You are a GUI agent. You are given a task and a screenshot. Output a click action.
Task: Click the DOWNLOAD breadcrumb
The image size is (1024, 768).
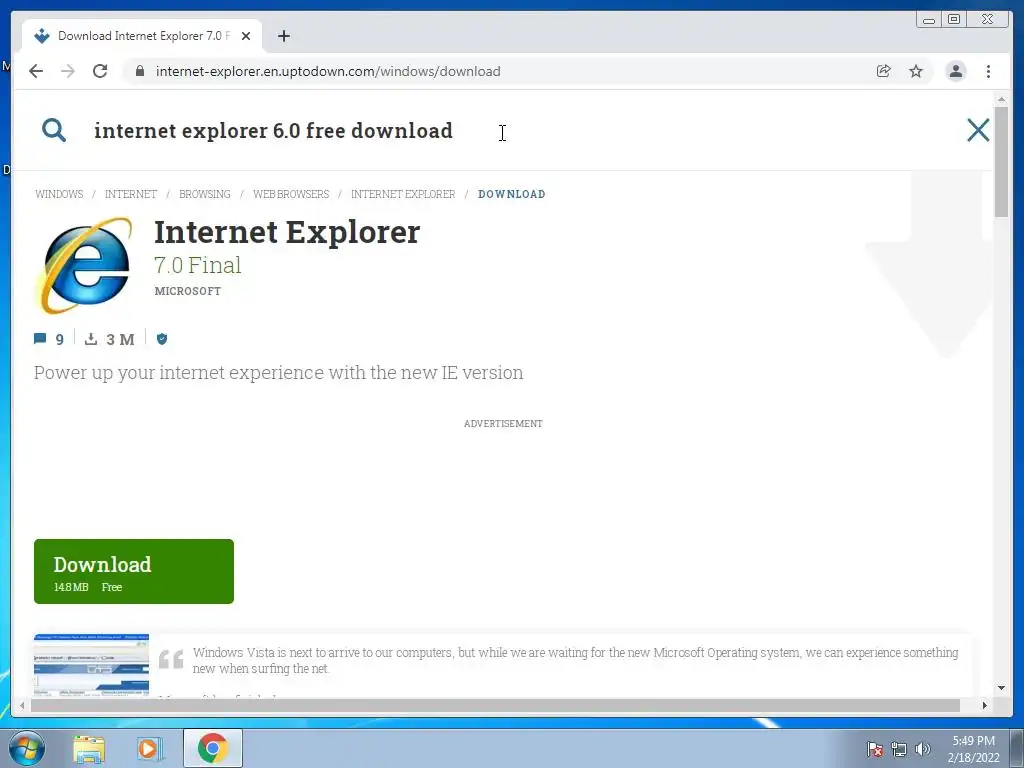point(511,194)
